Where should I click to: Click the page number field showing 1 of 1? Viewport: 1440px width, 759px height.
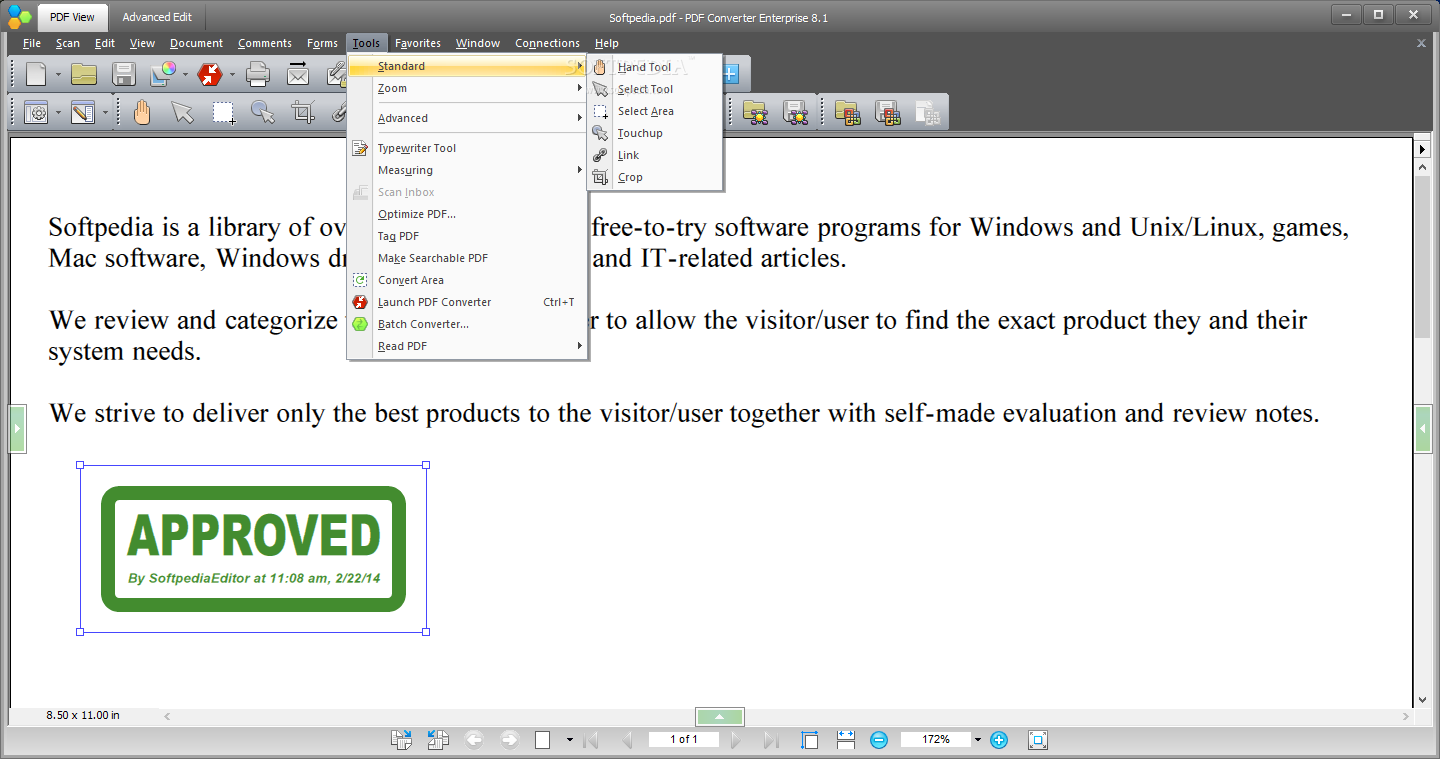click(684, 740)
